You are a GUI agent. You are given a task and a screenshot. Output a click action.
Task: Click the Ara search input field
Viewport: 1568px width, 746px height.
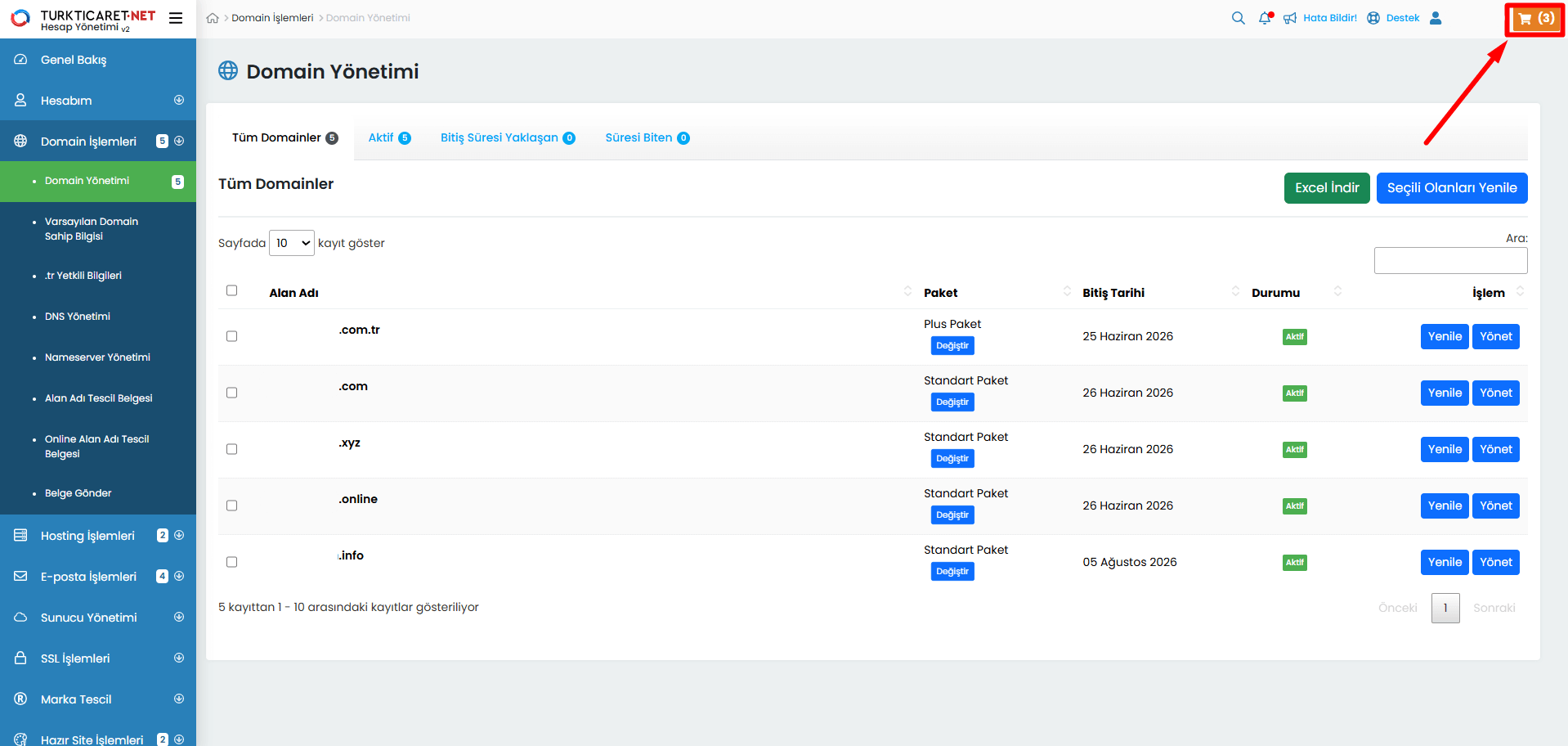click(1450, 261)
